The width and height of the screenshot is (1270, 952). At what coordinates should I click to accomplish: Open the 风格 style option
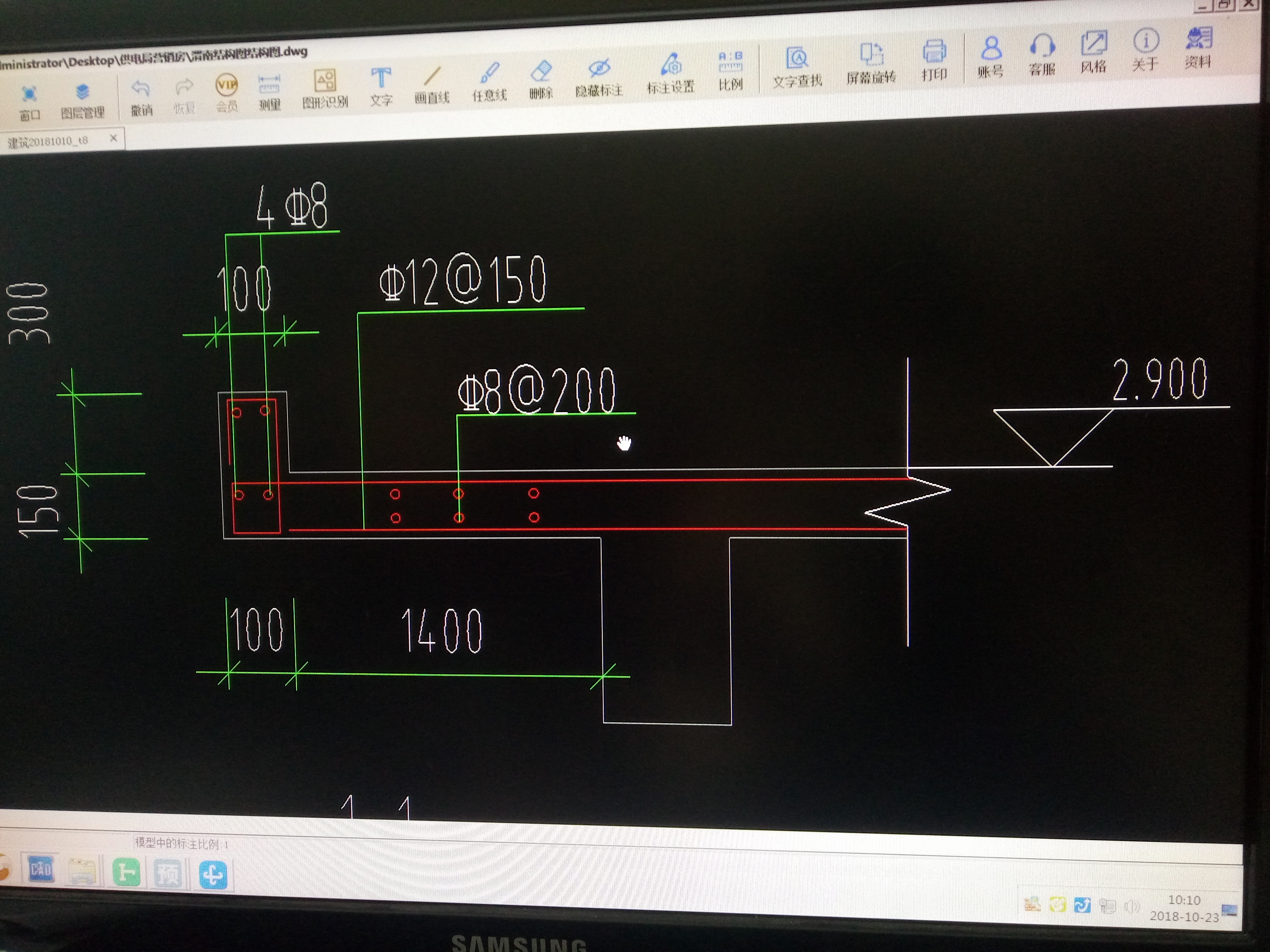click(x=1093, y=52)
